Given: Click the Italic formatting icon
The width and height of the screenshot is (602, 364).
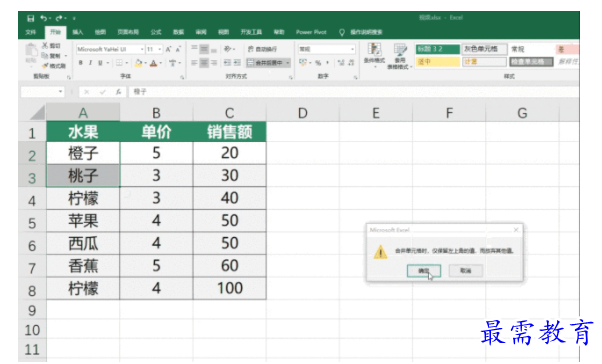Looking at the screenshot, I should point(90,63).
